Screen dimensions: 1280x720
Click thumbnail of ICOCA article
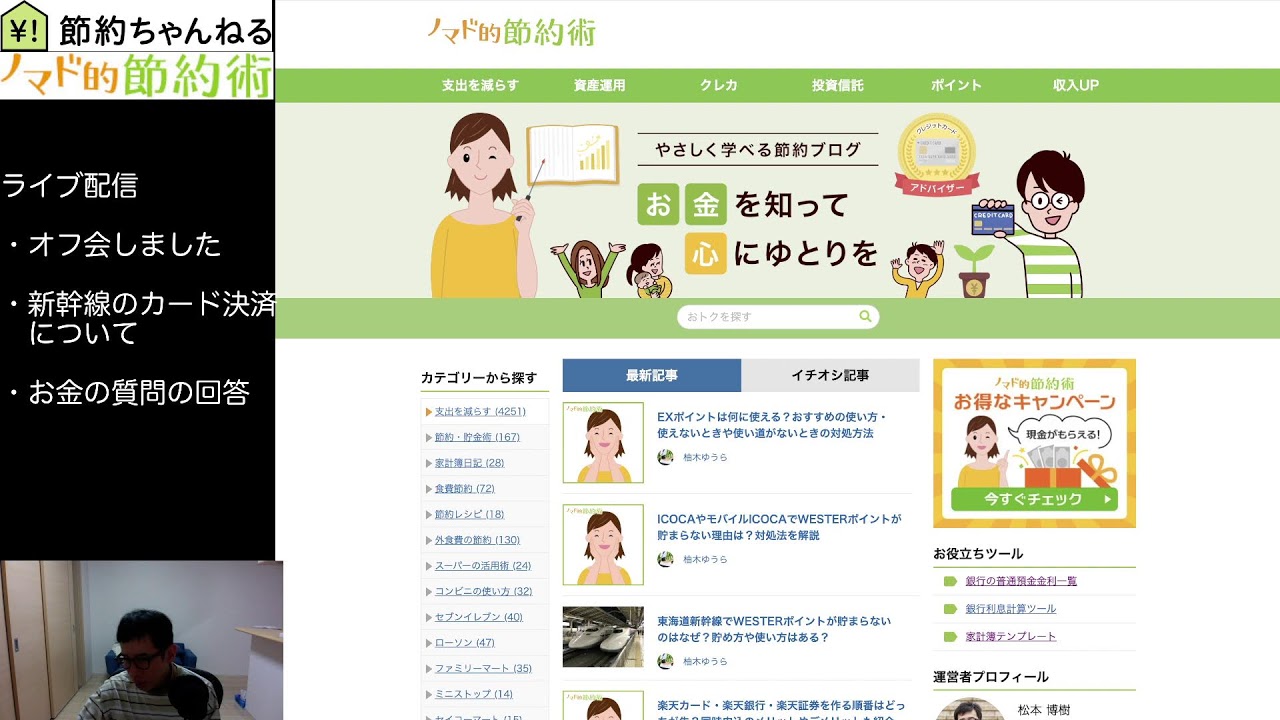pyautogui.click(x=603, y=545)
